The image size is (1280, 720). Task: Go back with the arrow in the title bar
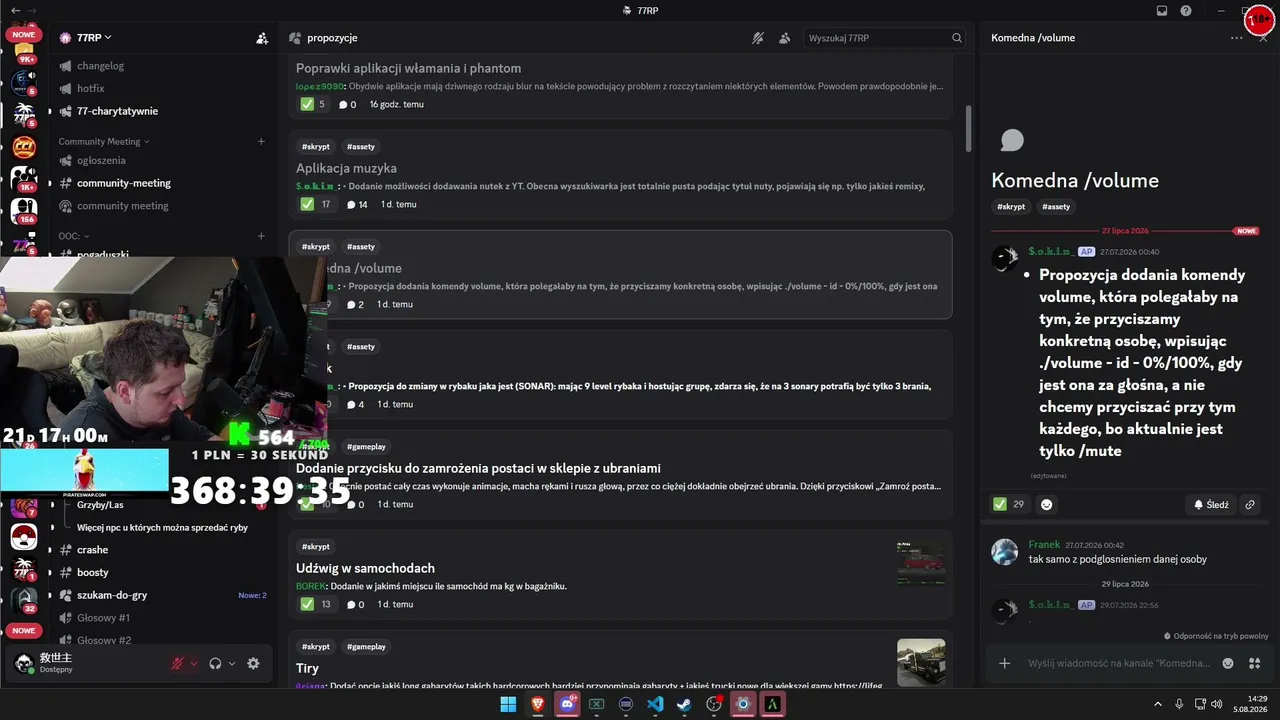pos(15,10)
